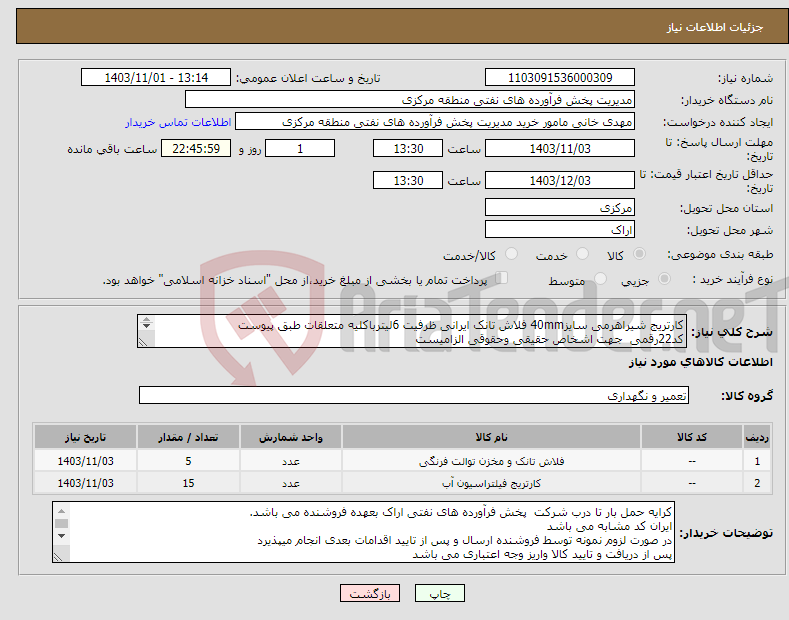Click the remaining time field 22:45:59
The height and width of the screenshot is (620, 789).
[x=196, y=148]
